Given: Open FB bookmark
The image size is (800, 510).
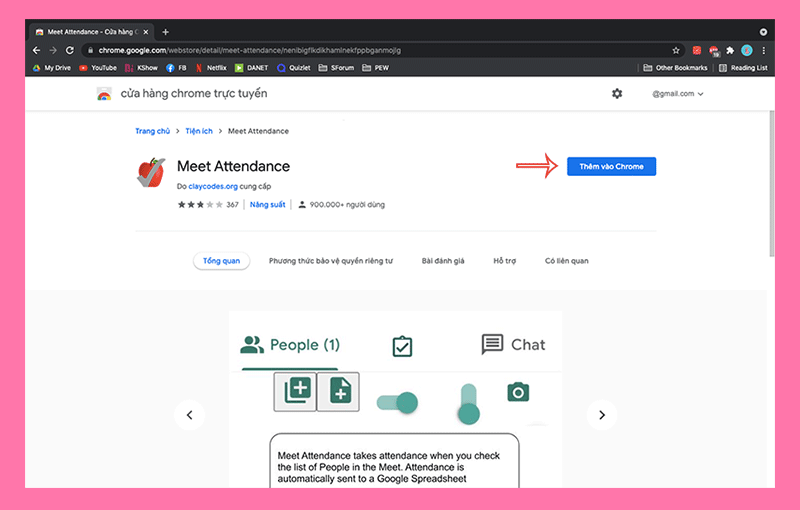Looking at the screenshot, I should pos(177,68).
